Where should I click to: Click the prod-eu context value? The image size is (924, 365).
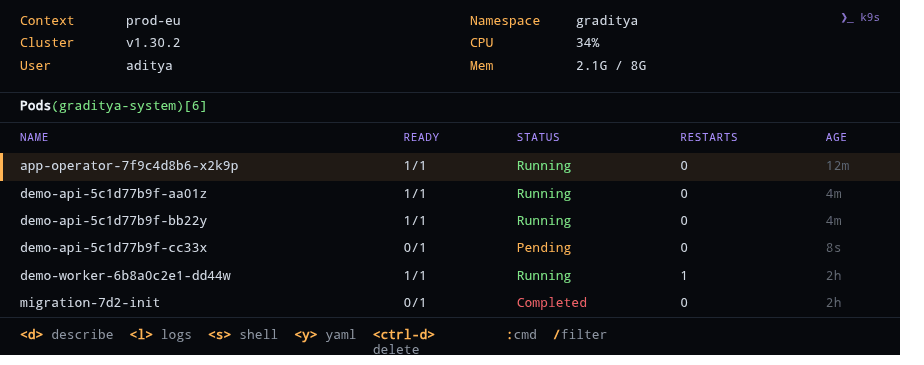[x=153, y=21]
